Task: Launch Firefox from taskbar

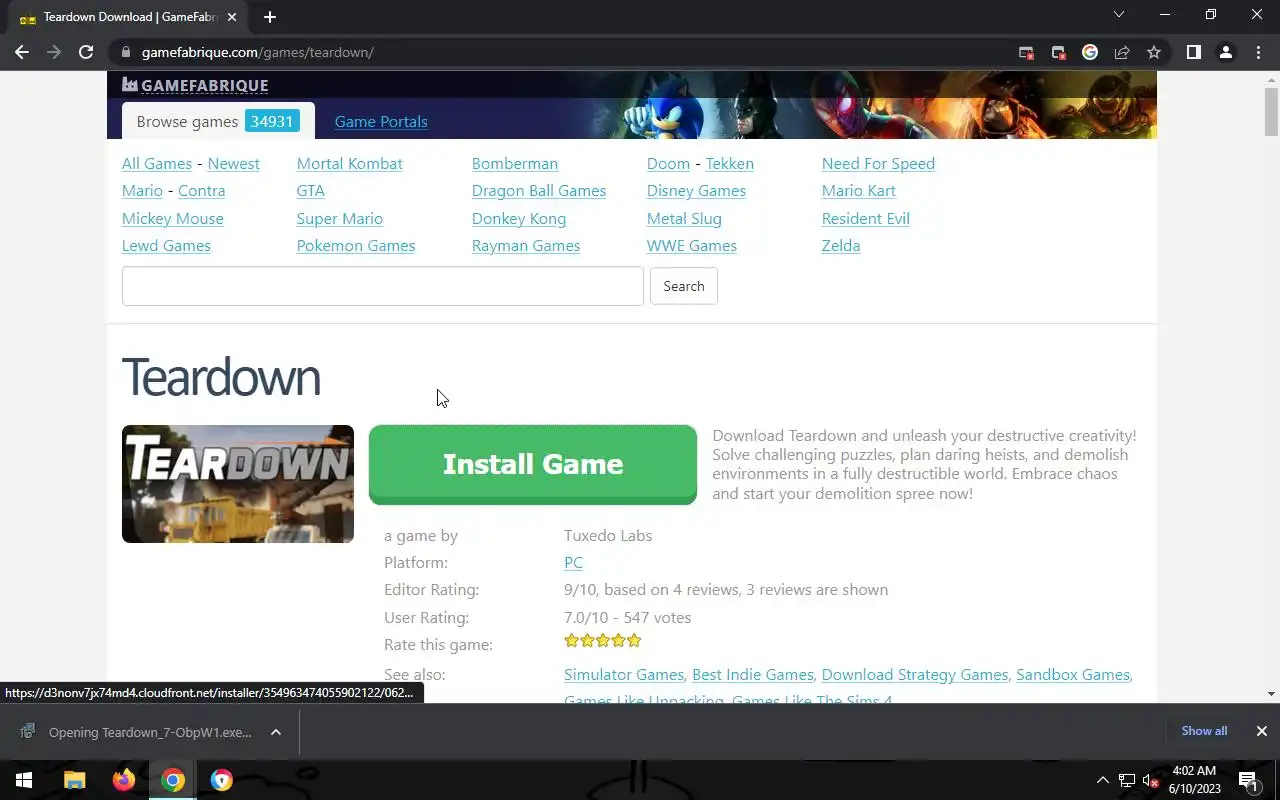Action: click(124, 780)
